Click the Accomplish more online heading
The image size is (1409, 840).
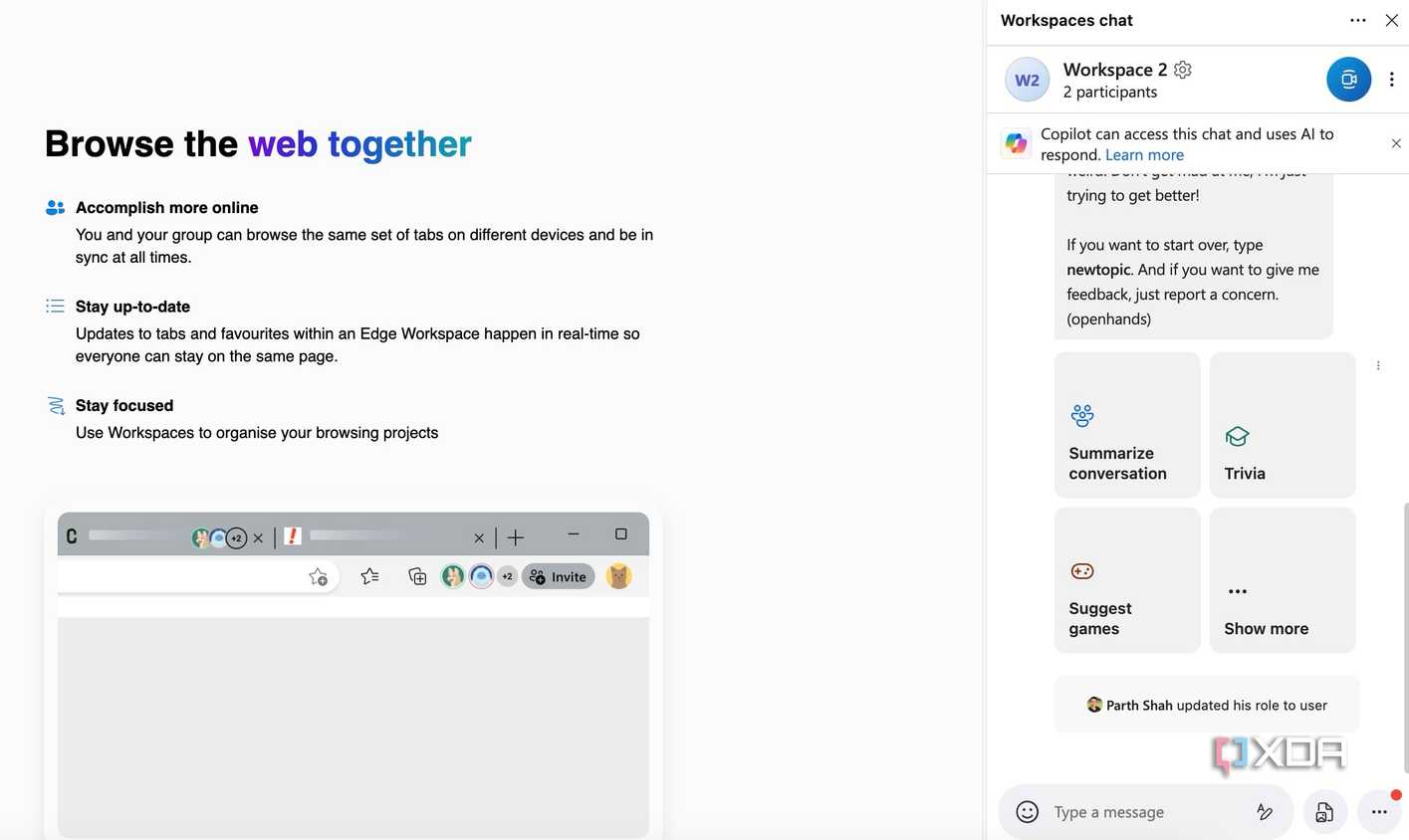[x=167, y=207]
